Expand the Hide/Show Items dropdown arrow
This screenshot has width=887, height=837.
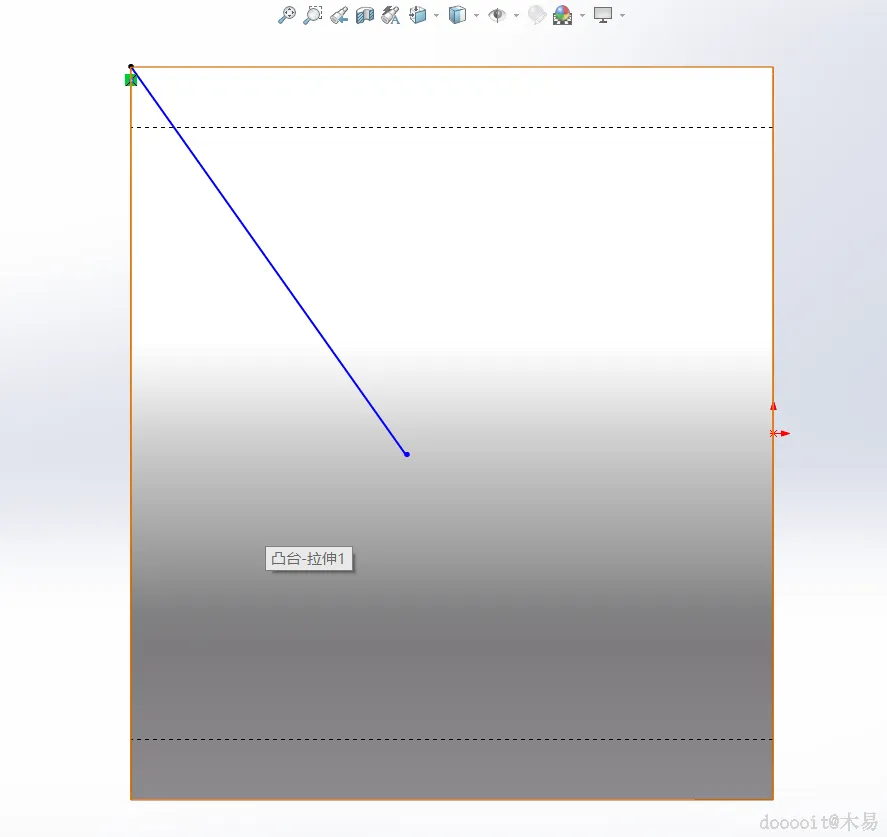pos(516,15)
